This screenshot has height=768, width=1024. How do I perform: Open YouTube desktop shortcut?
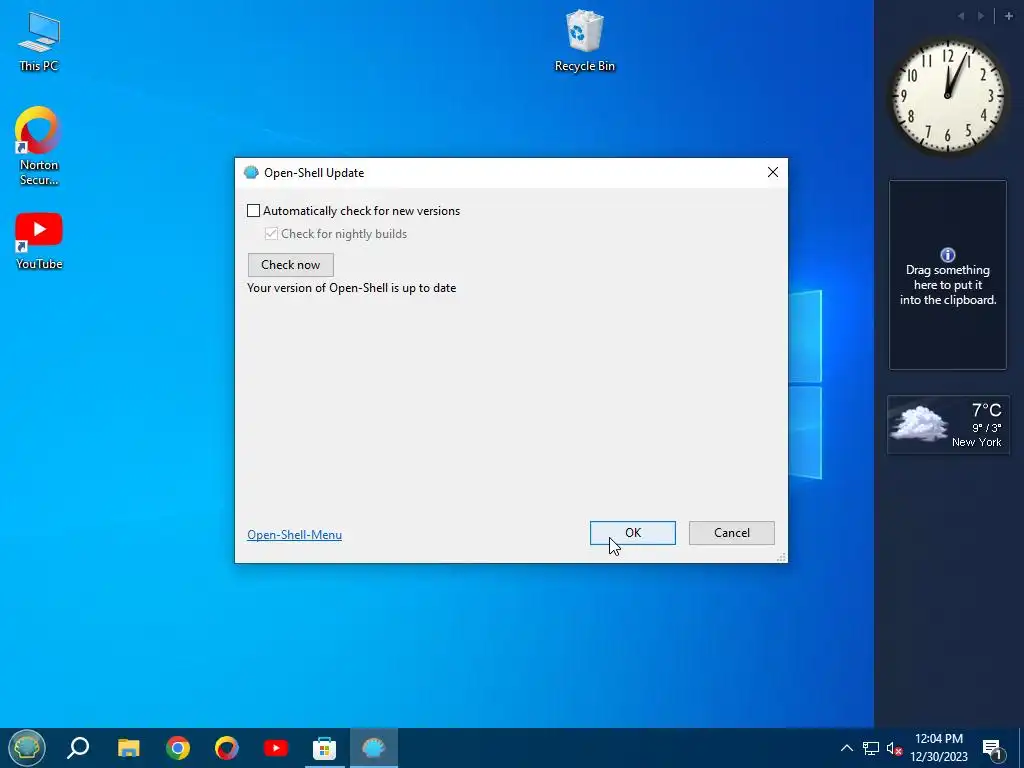(39, 240)
